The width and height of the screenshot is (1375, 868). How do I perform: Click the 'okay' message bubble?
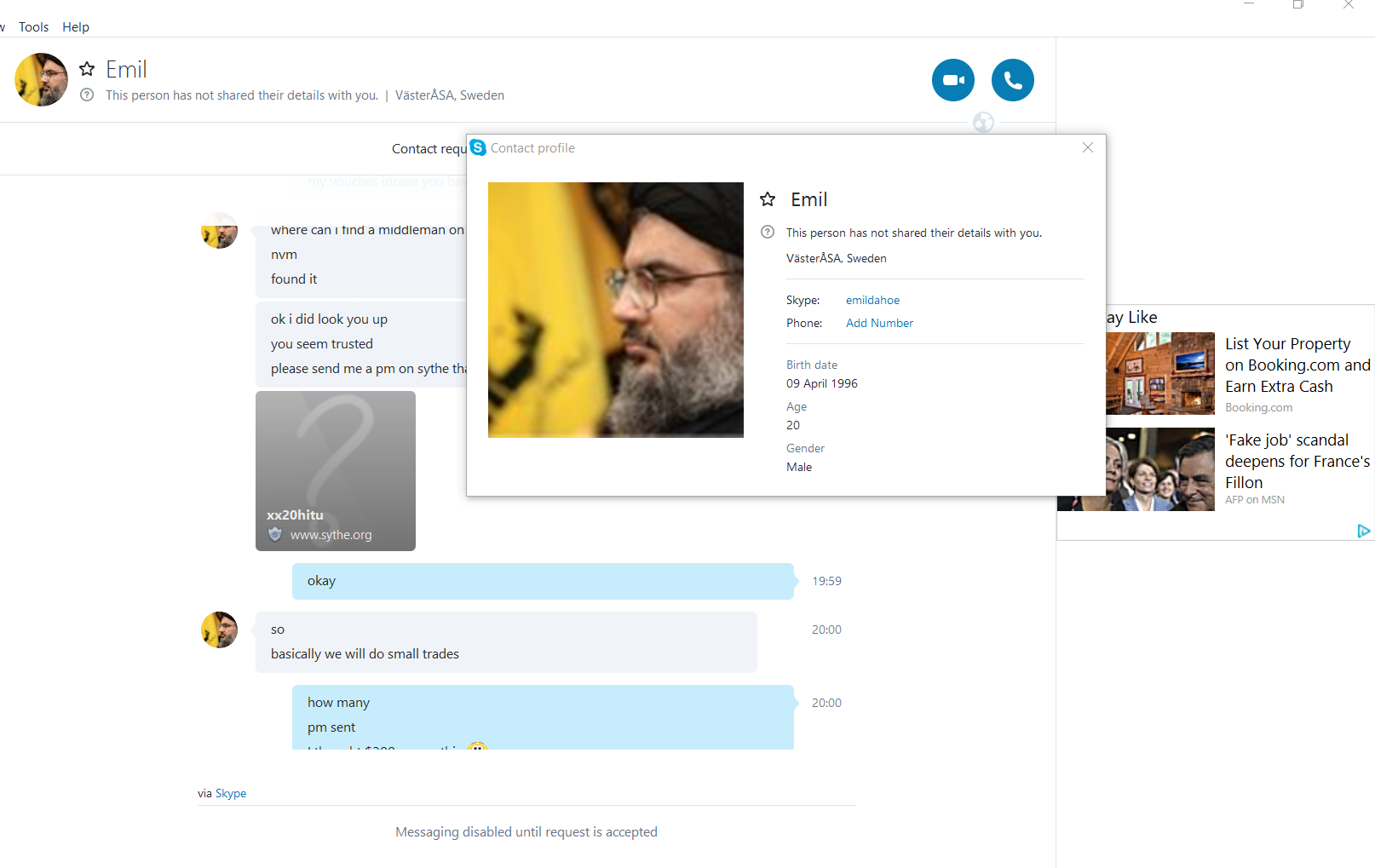point(543,581)
